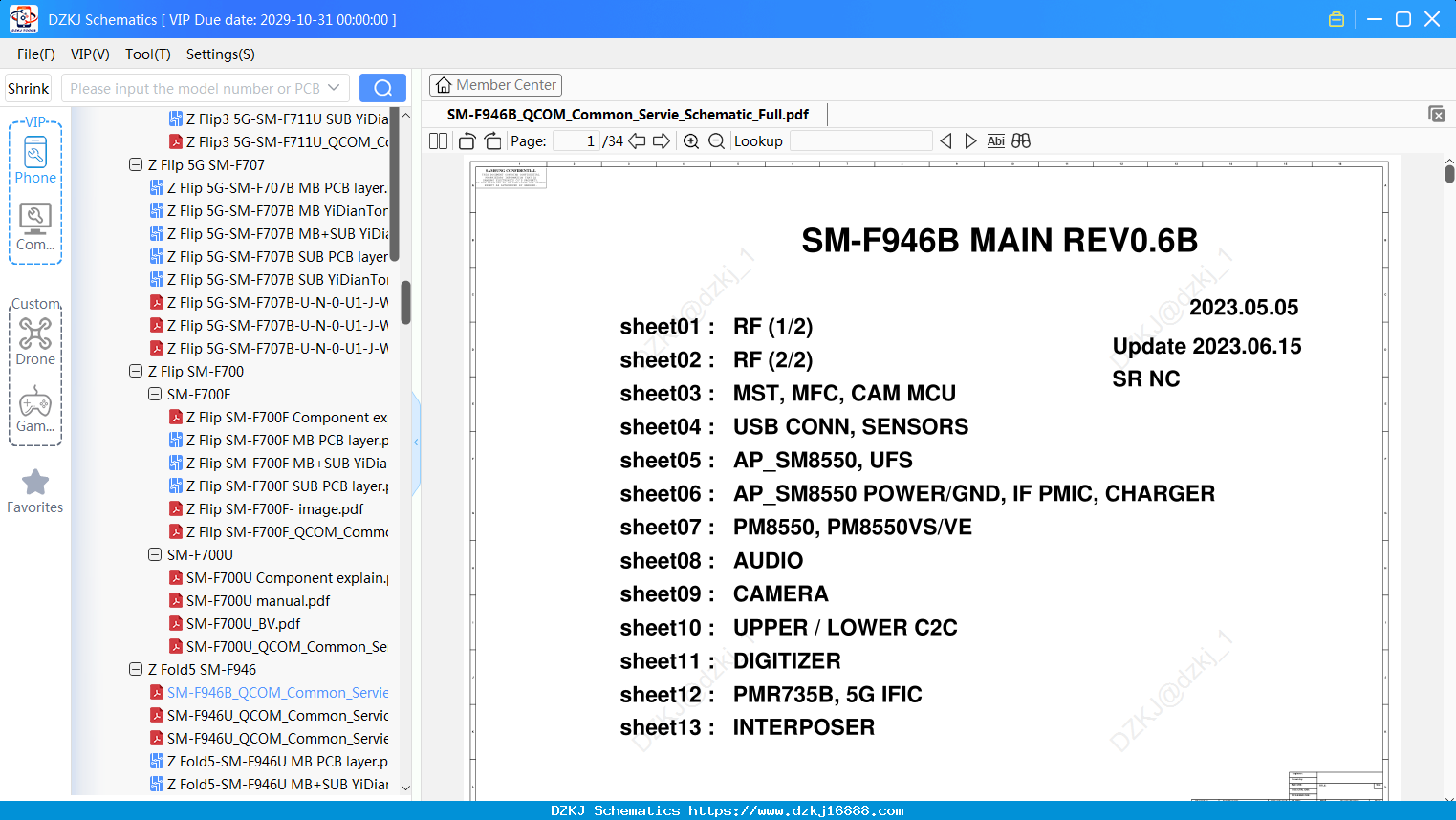
Task: Open Z Flip SM-F700F- image.pdf
Action: (x=267, y=508)
